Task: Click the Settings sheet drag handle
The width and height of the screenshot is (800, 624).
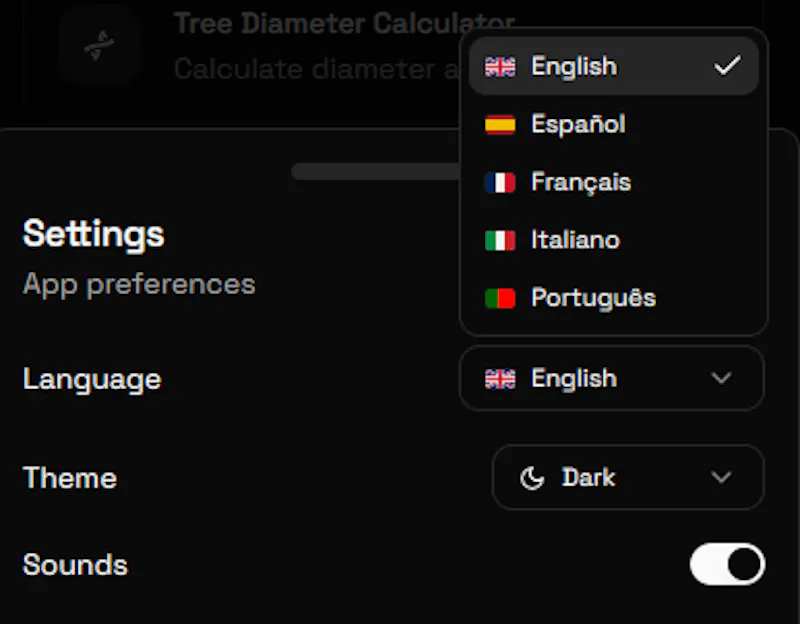Action: pos(377,171)
